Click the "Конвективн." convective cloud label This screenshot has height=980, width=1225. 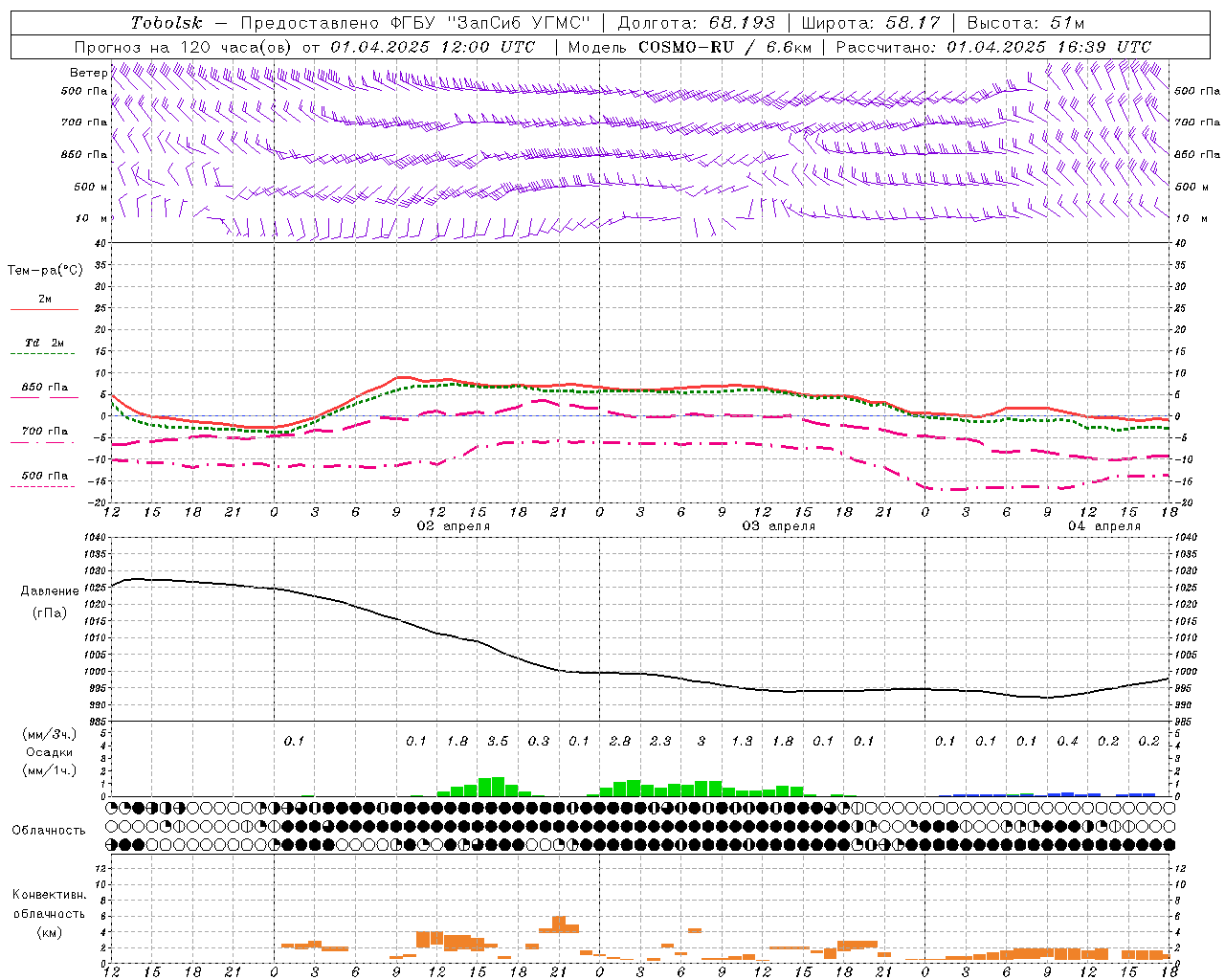pyautogui.click(x=50, y=895)
